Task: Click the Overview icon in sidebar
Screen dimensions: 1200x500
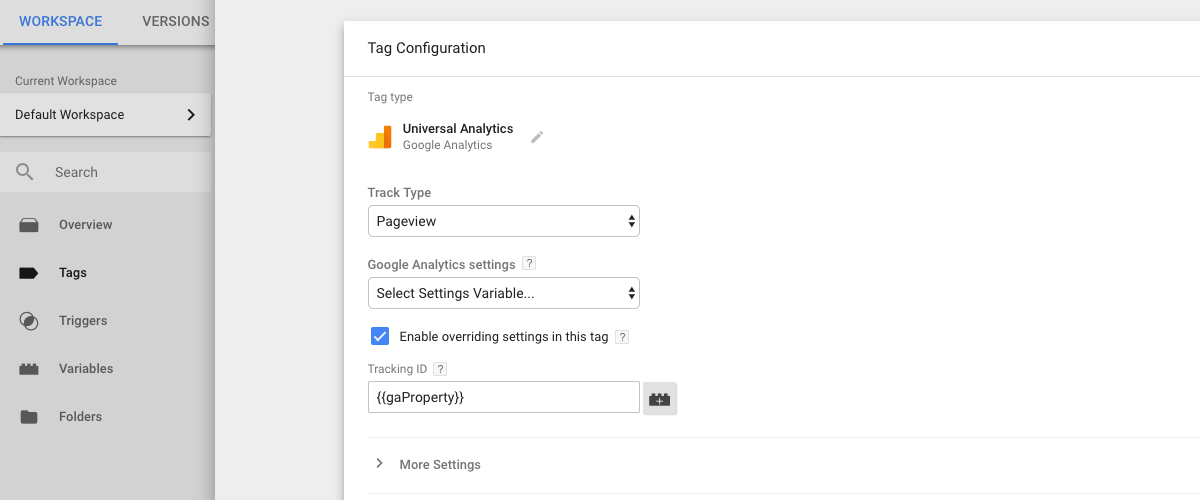Action: coord(29,225)
